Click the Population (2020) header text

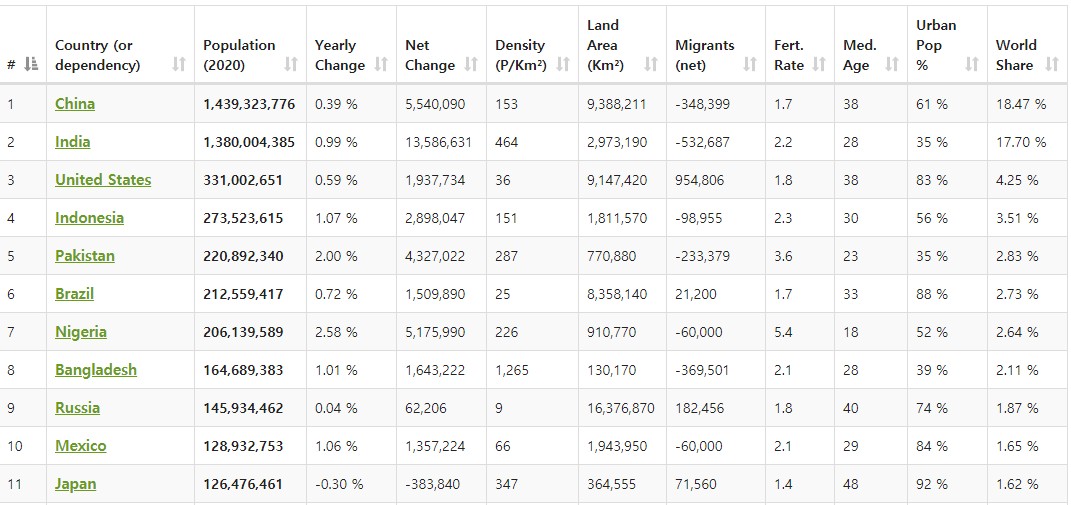pyautogui.click(x=239, y=55)
